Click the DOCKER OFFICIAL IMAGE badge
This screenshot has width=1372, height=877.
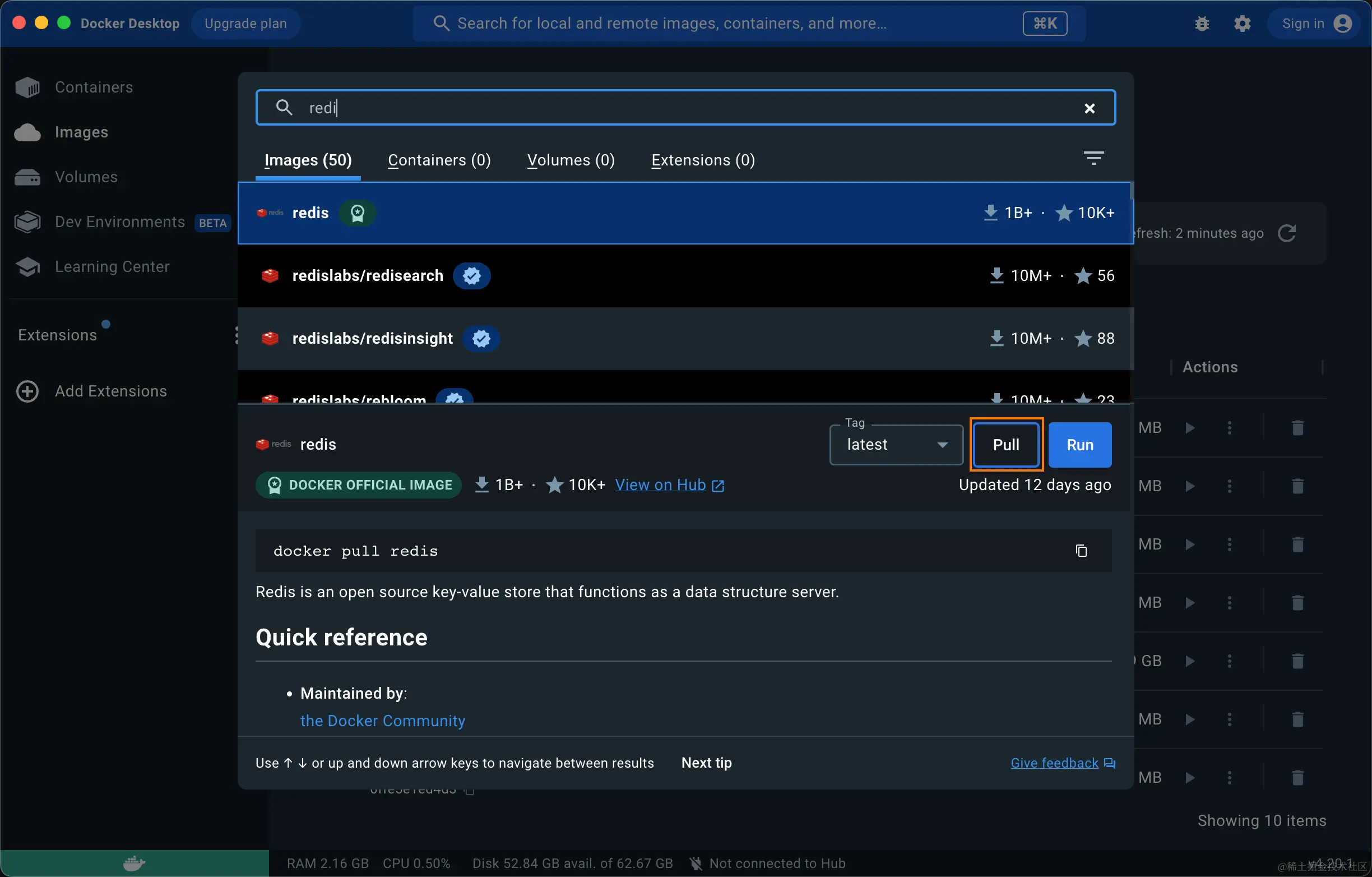[359, 485]
